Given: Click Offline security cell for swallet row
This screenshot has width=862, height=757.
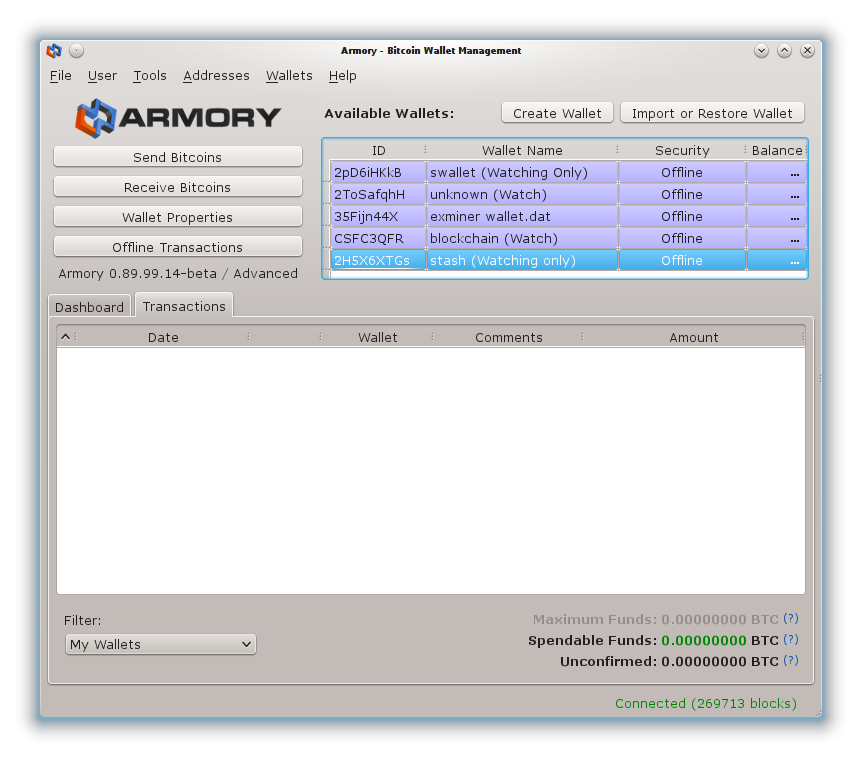Looking at the screenshot, I should coord(682,172).
